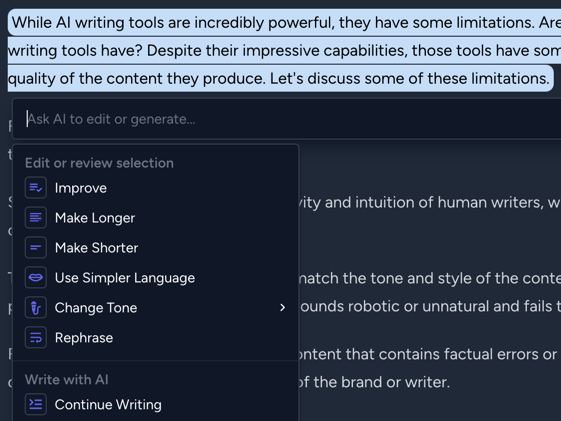Click the Make Longer lines icon
This screenshot has width=561, height=421.
pyautogui.click(x=36, y=217)
